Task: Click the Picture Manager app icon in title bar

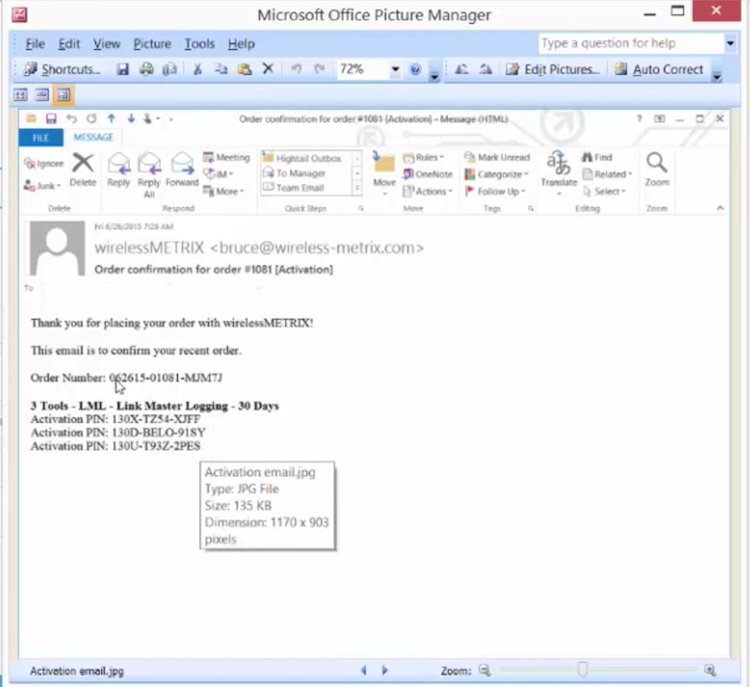Action: pos(19,14)
